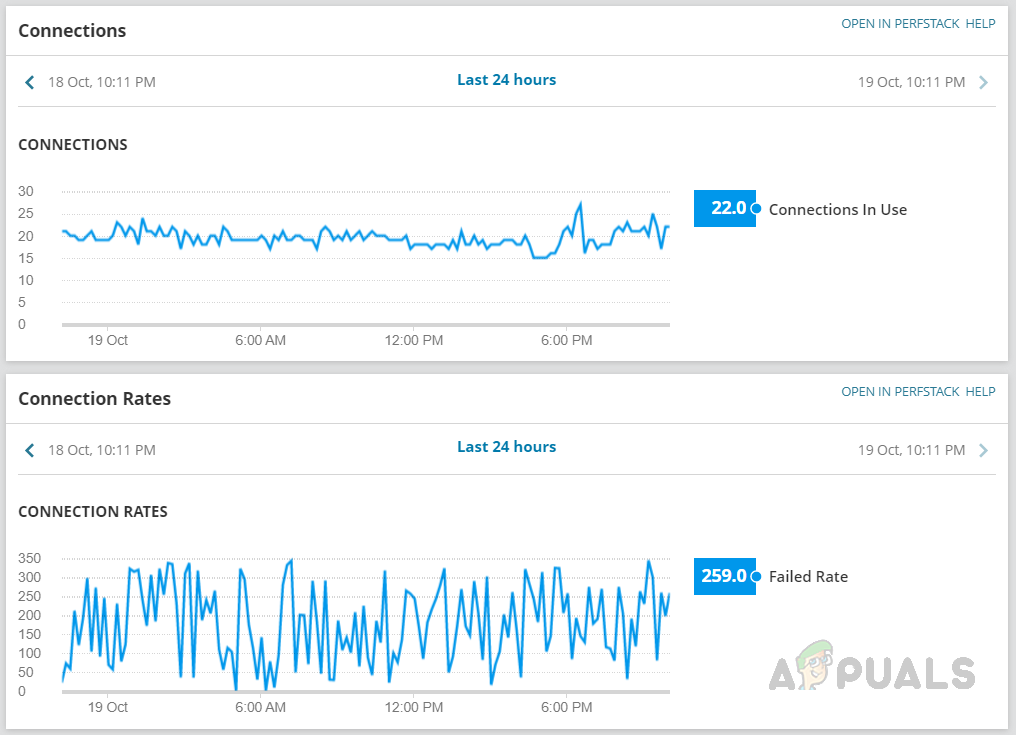Click the Failed Rate legend dot

point(756,576)
